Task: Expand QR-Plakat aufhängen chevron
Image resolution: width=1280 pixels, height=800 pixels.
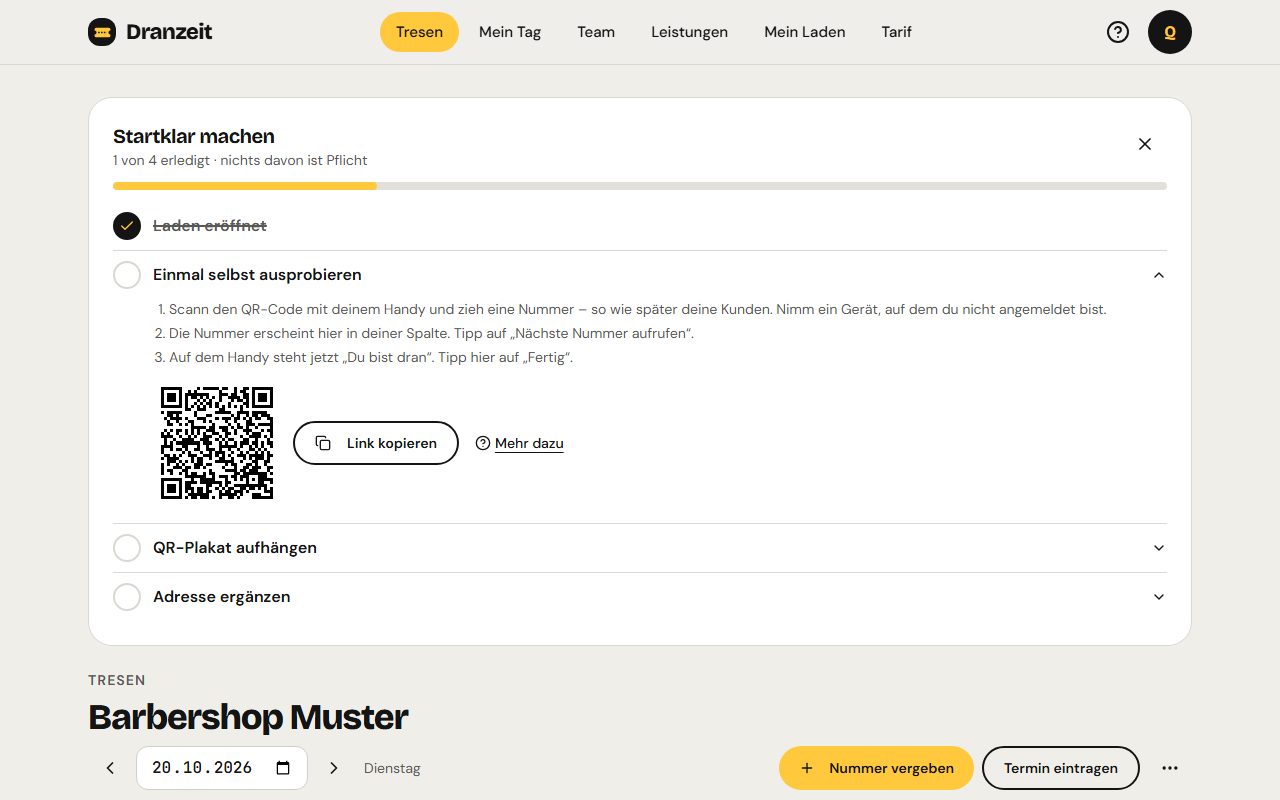Action: tap(1159, 548)
